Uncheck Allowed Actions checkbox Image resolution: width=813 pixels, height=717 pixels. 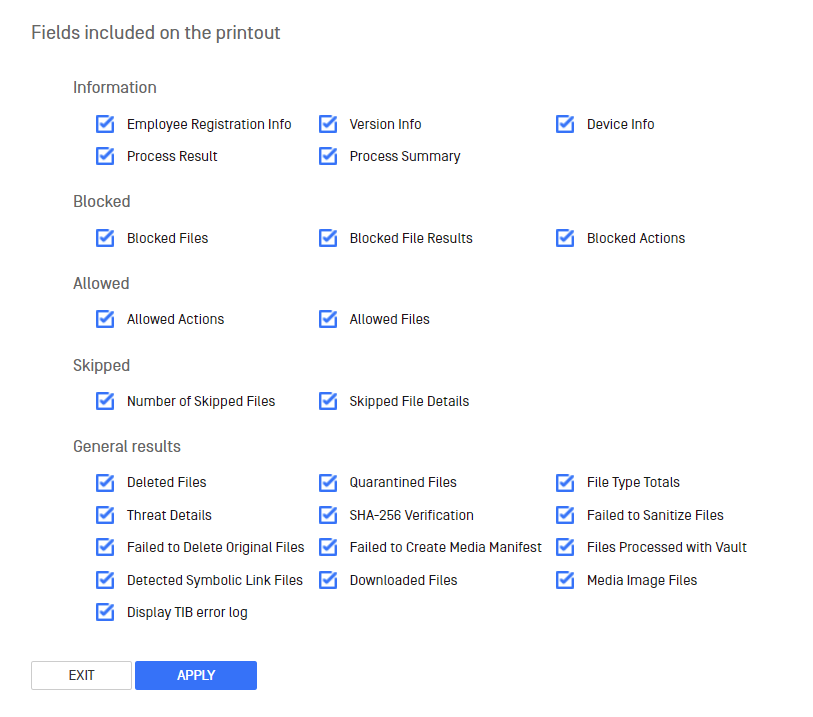tap(105, 319)
